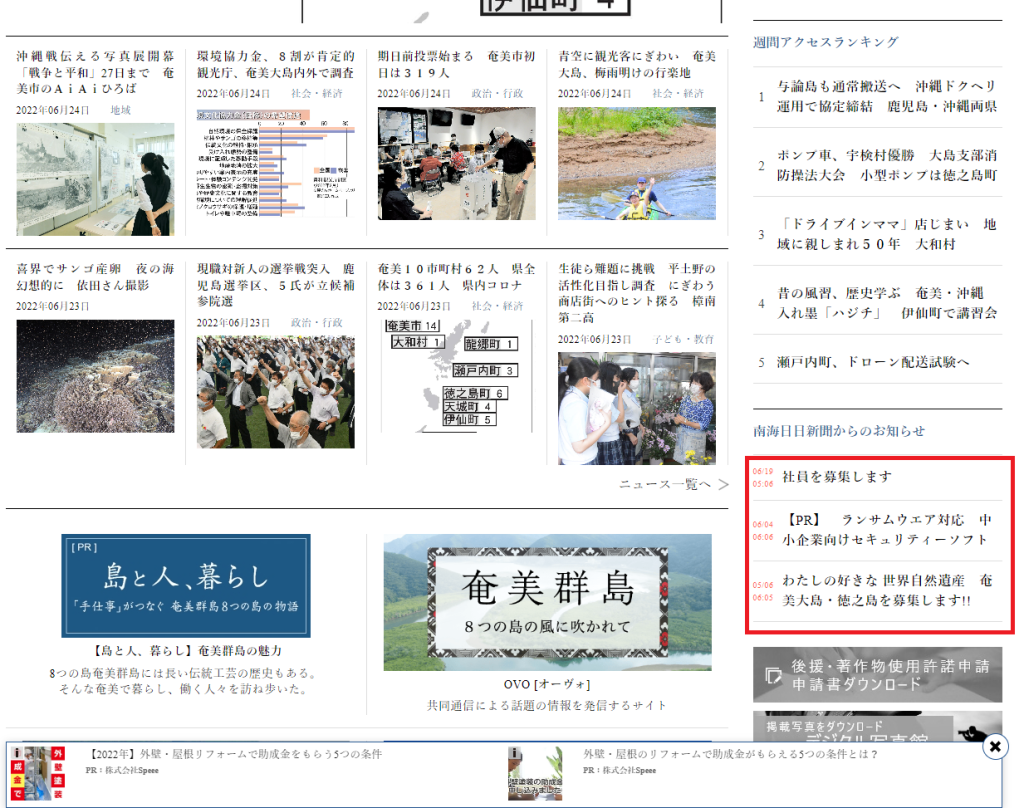Open ranking item ポンプ車、宇検村優勝
Viewport: 1024px width, 808px height.
click(x=887, y=165)
